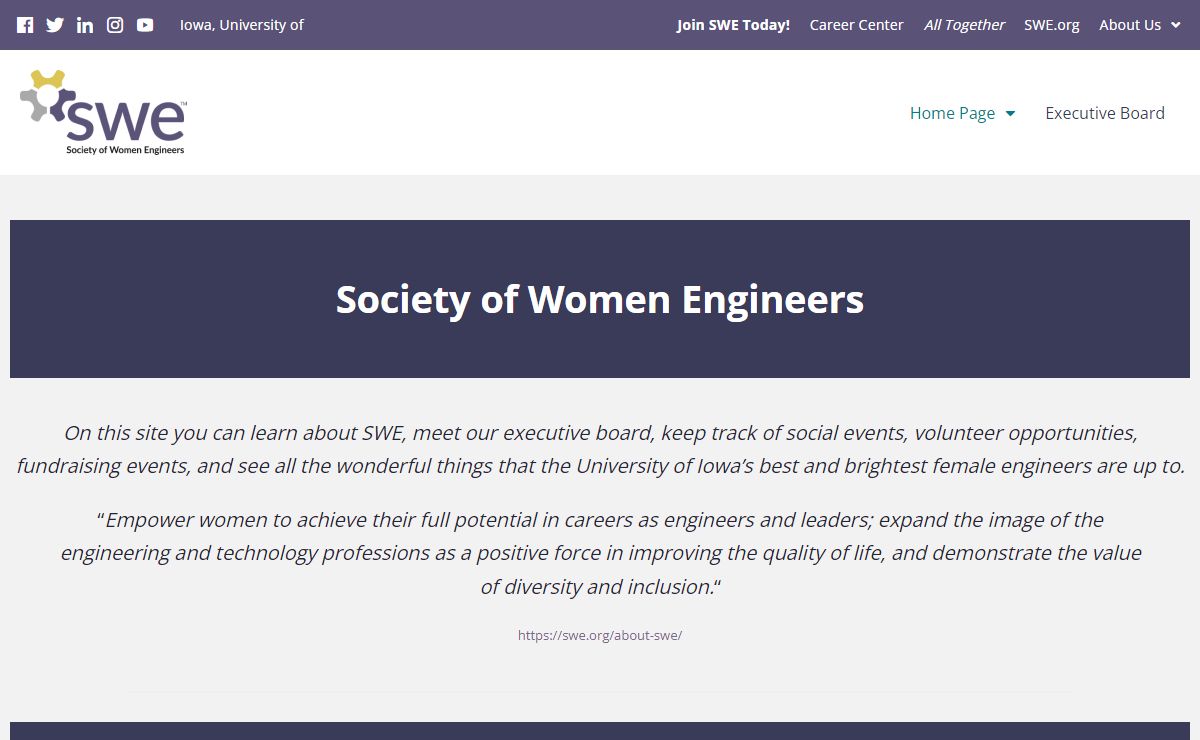The image size is (1200, 740).
Task: Open the LinkedIn social icon
Action: coord(85,25)
